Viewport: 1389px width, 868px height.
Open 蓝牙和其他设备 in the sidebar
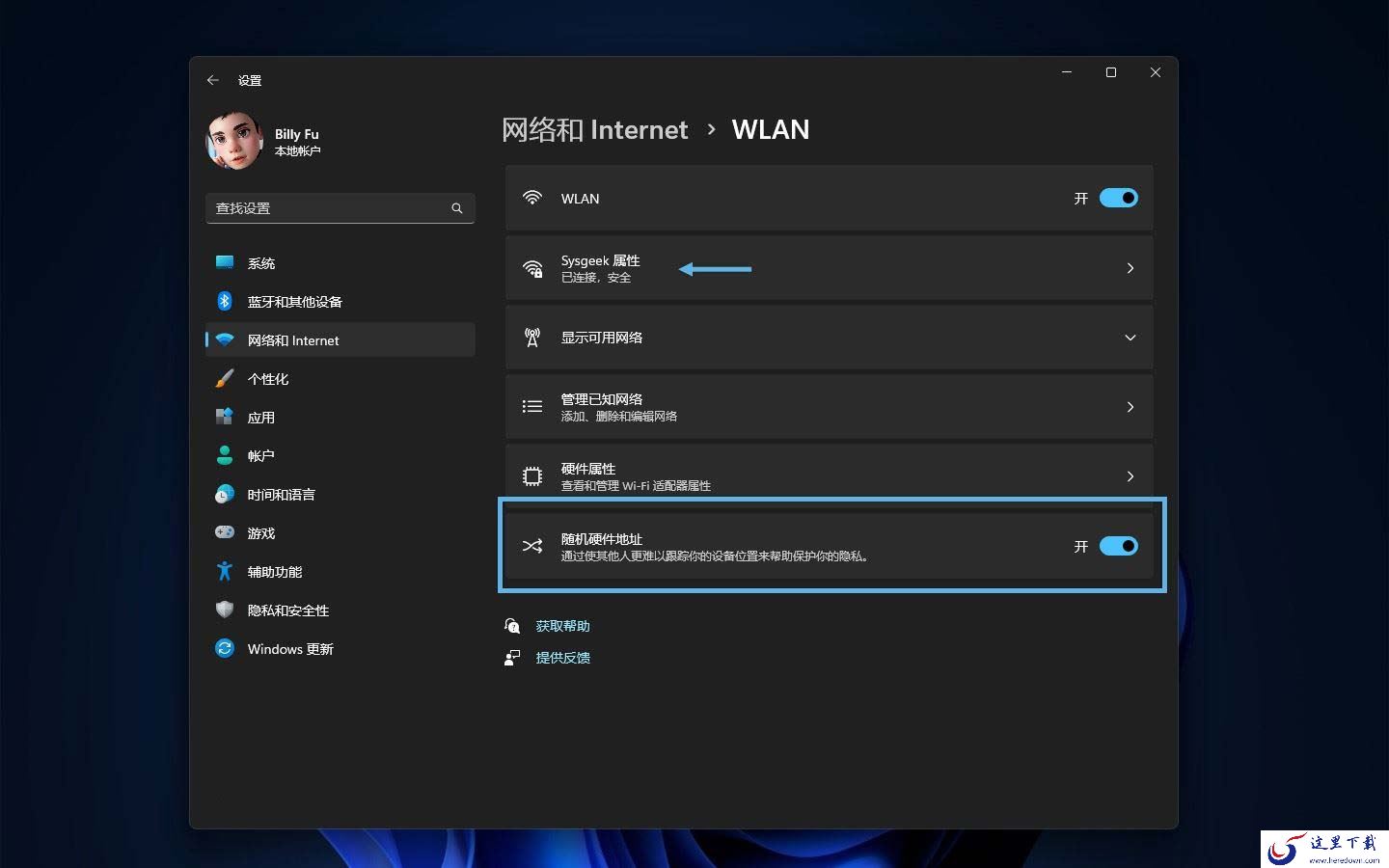[x=340, y=301]
